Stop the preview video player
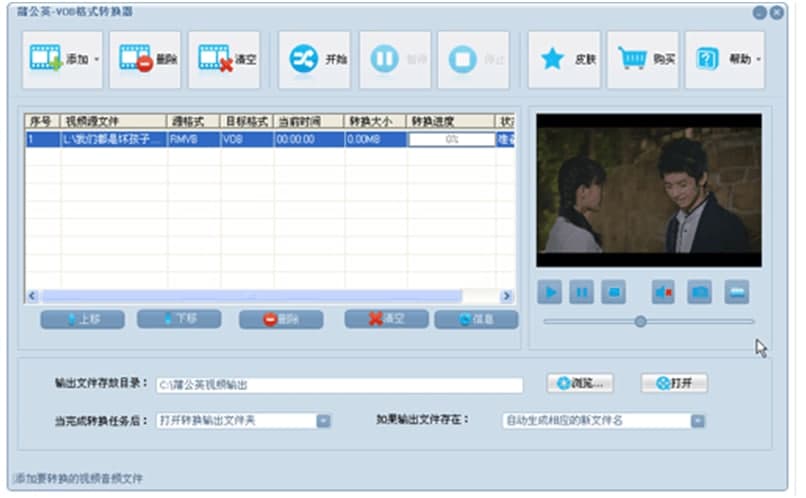The image size is (806, 498). pos(614,292)
